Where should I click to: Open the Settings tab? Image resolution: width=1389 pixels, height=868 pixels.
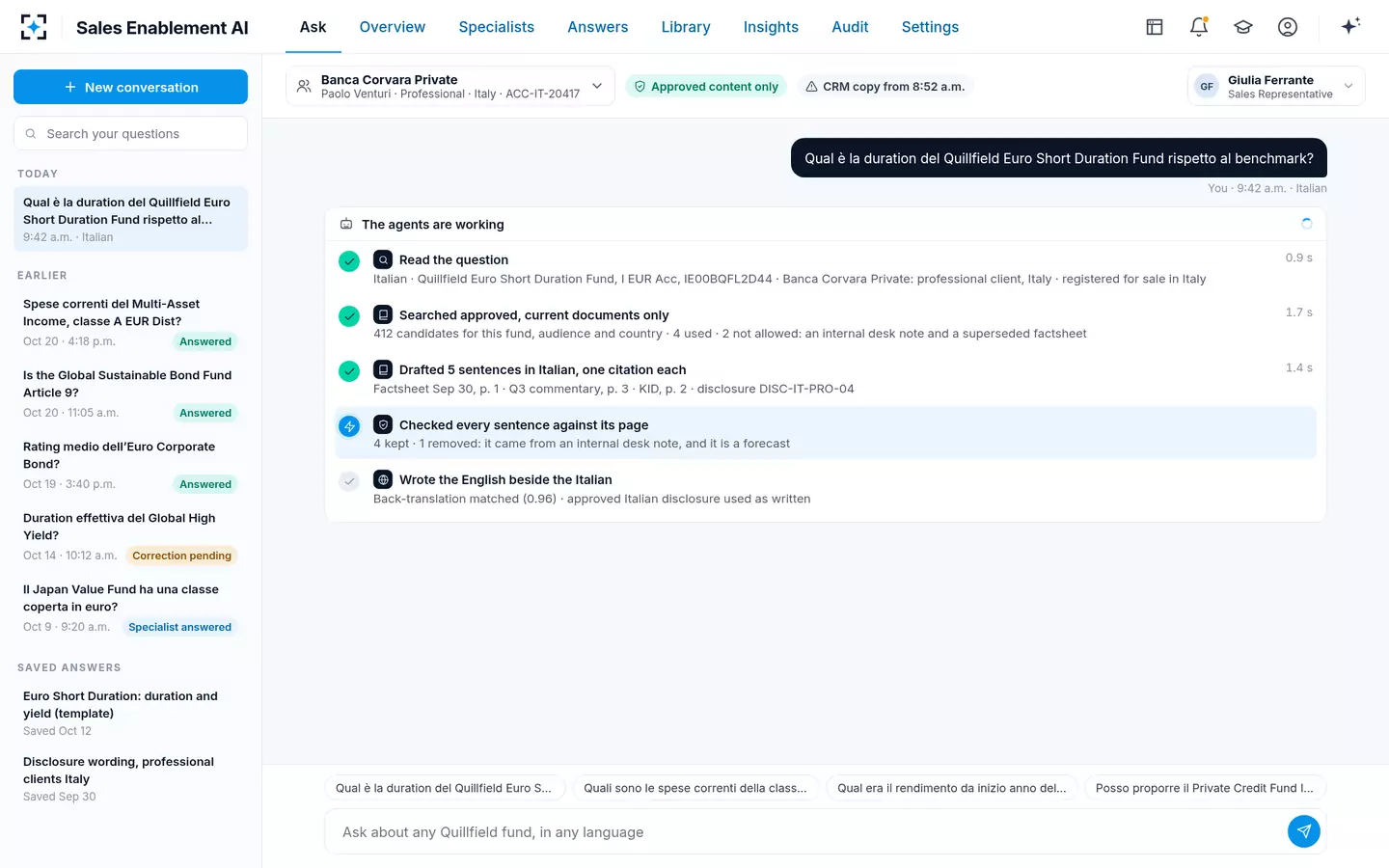tap(930, 27)
